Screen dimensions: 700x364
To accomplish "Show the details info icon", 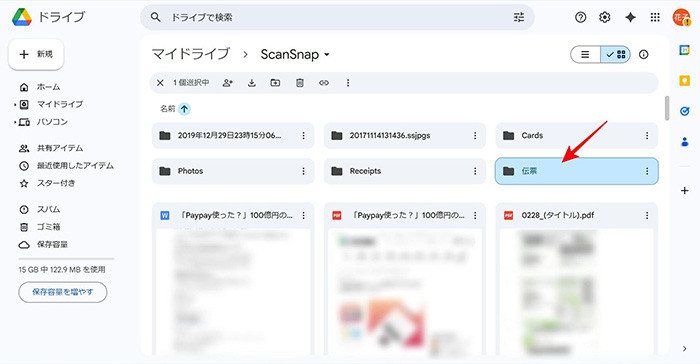I will pos(643,54).
